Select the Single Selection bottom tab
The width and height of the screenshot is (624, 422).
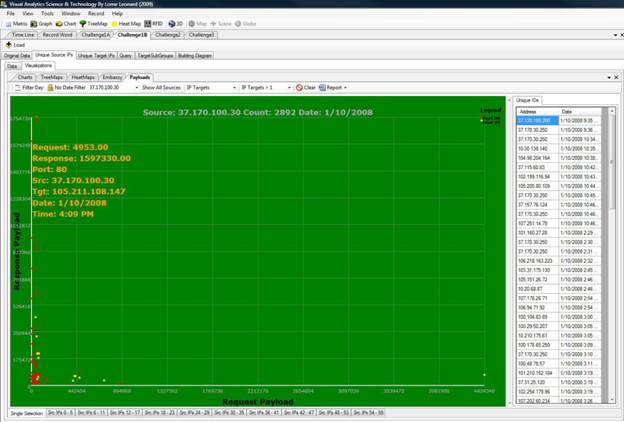pyautogui.click(x=26, y=413)
